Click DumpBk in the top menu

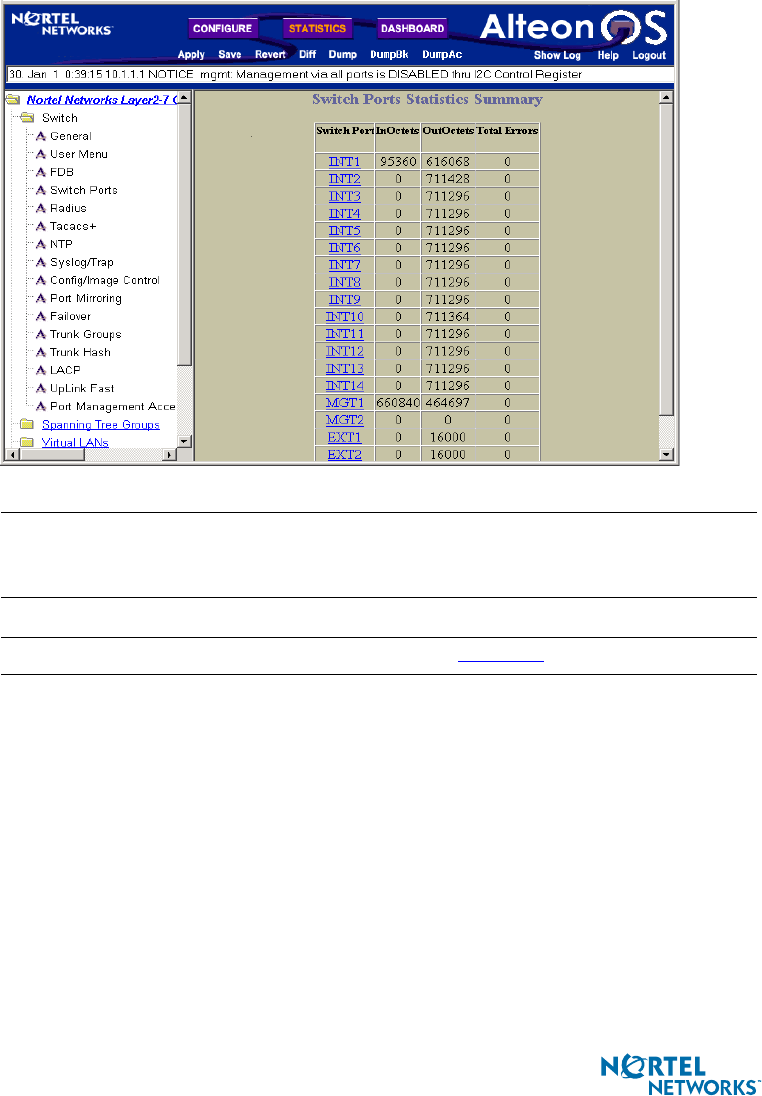coord(389,55)
